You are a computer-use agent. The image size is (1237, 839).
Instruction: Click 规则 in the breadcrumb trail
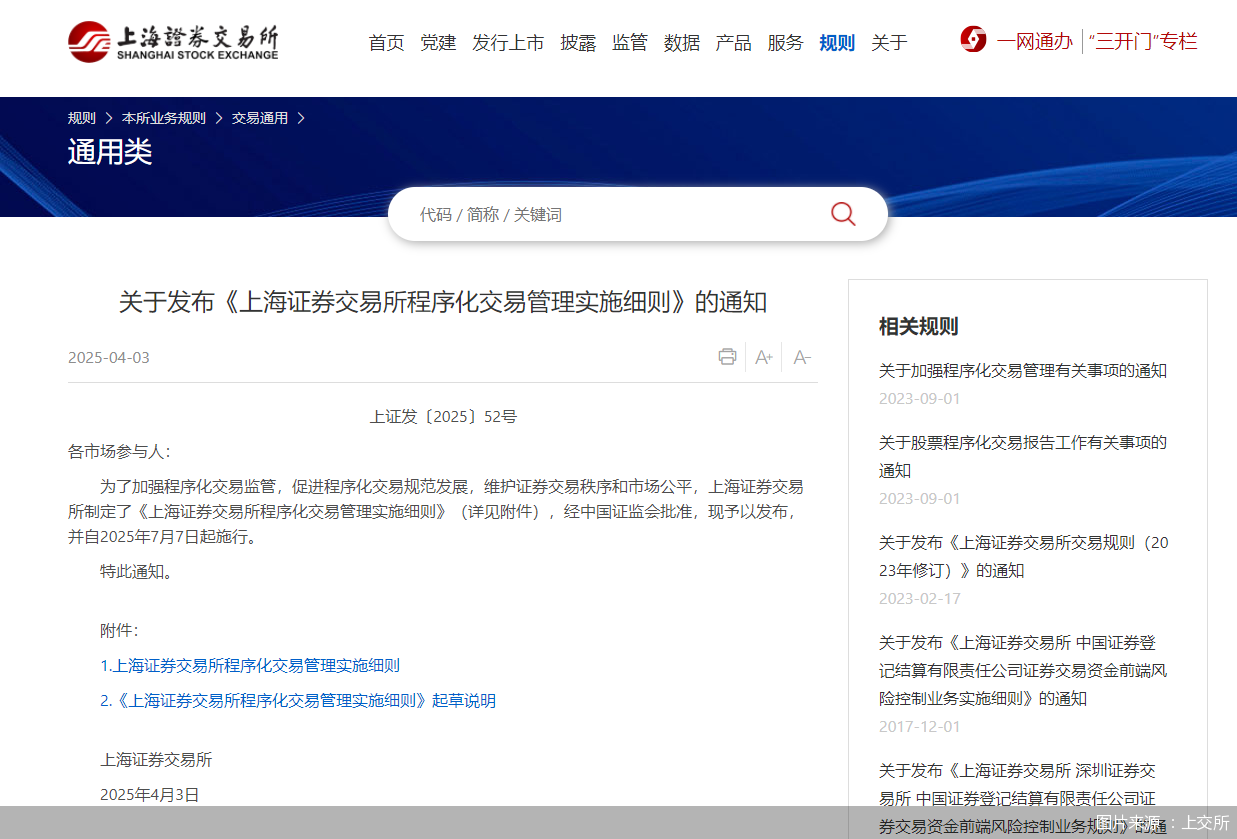click(x=80, y=117)
